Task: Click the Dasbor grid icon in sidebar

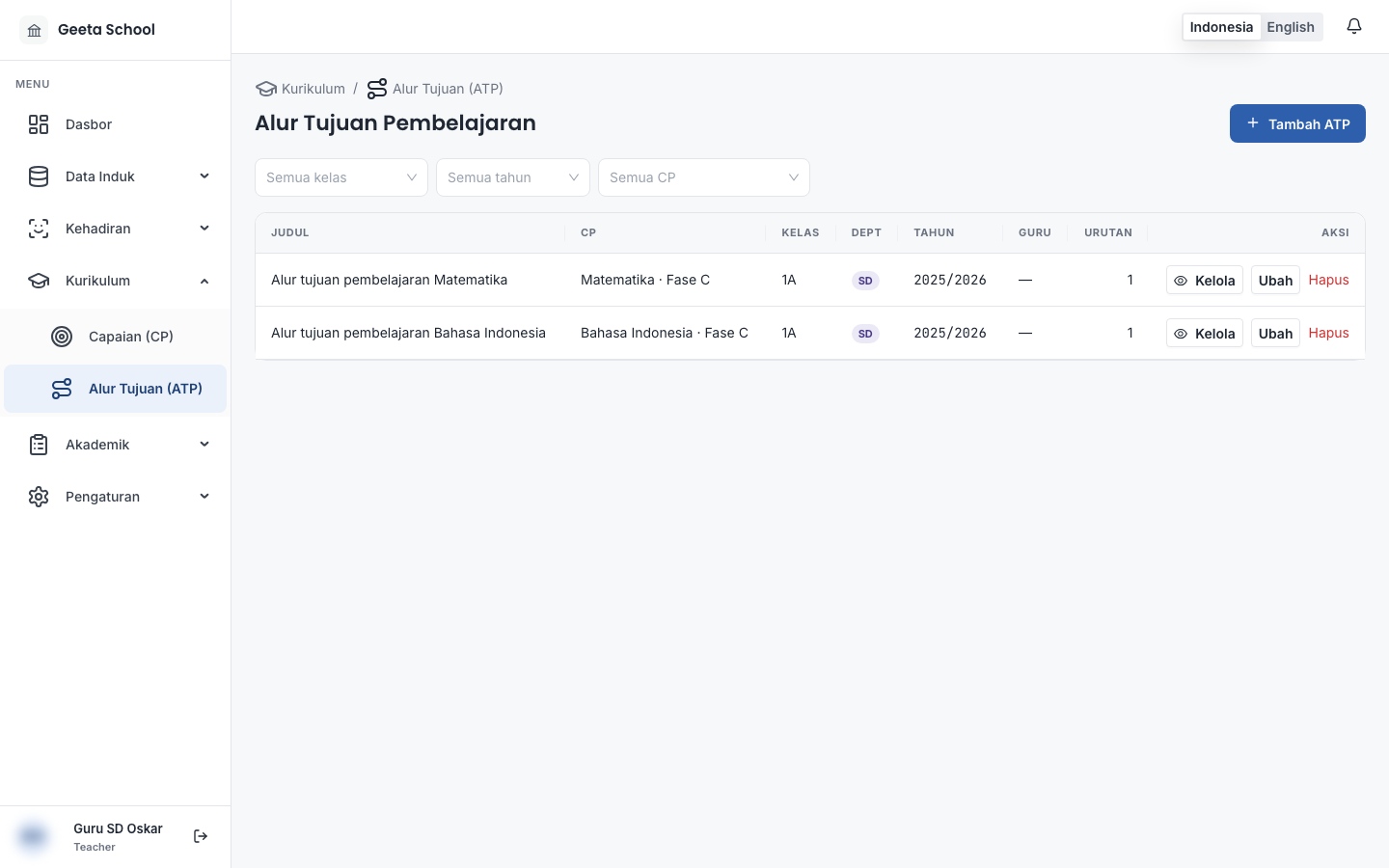Action: point(39,124)
